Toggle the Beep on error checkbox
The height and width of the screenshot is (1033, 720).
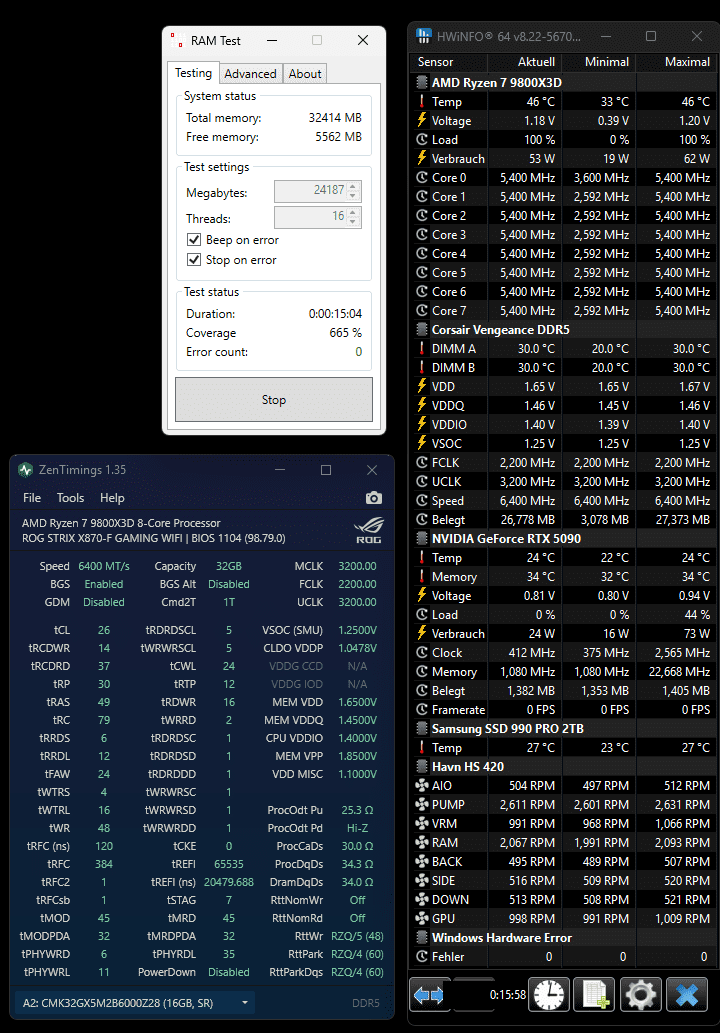click(194, 240)
